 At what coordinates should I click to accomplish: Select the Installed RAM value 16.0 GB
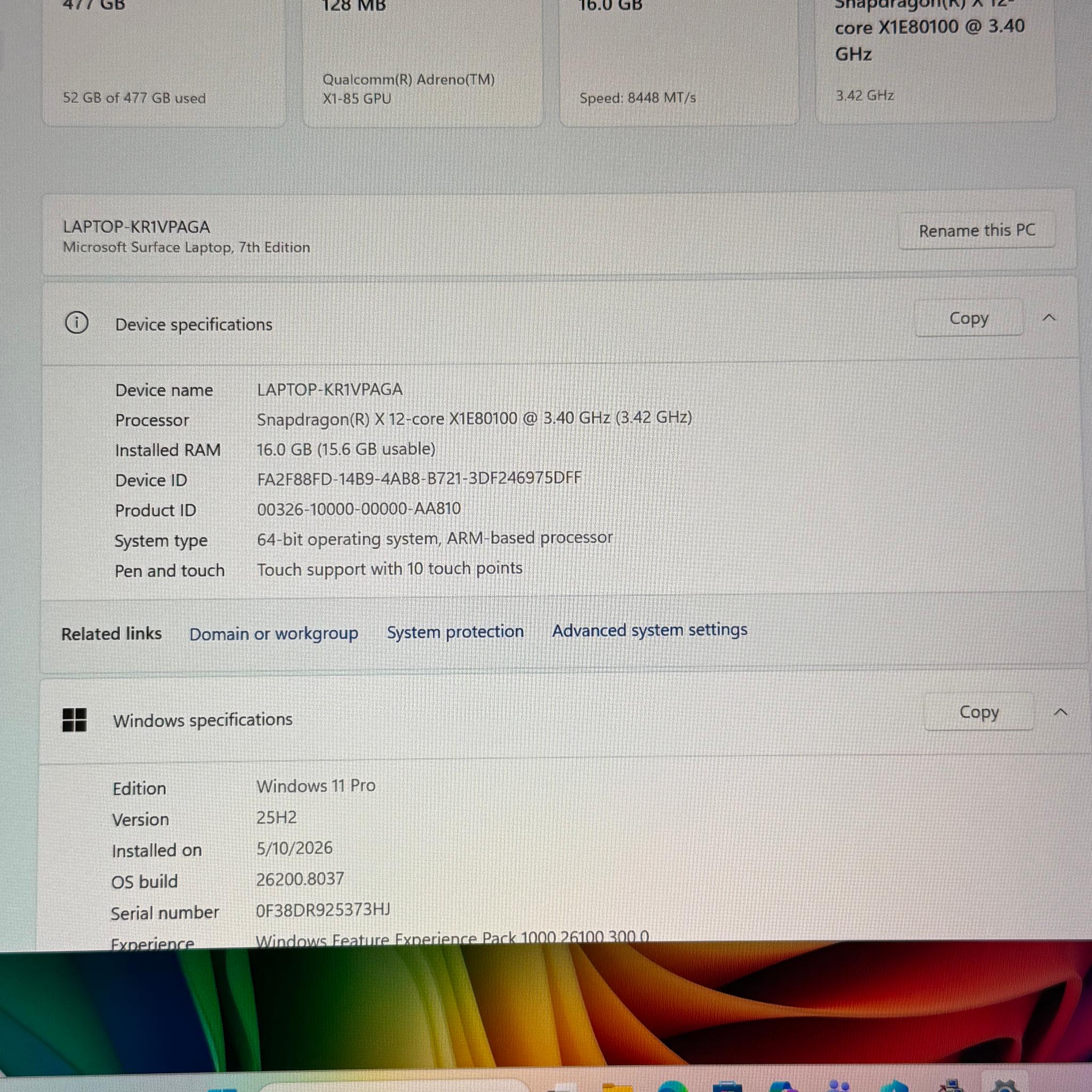tap(346, 449)
